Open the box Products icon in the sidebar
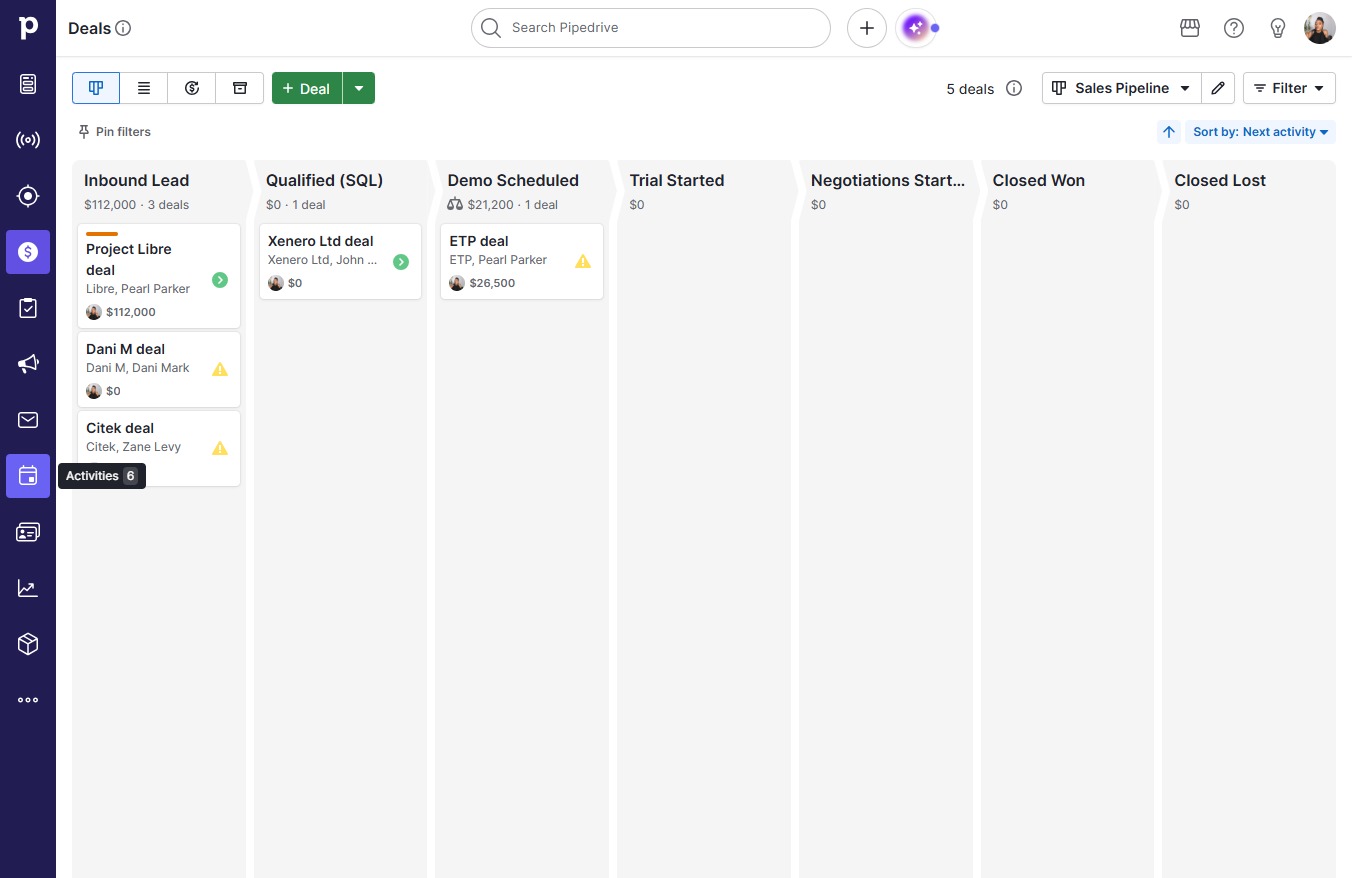 [x=28, y=644]
